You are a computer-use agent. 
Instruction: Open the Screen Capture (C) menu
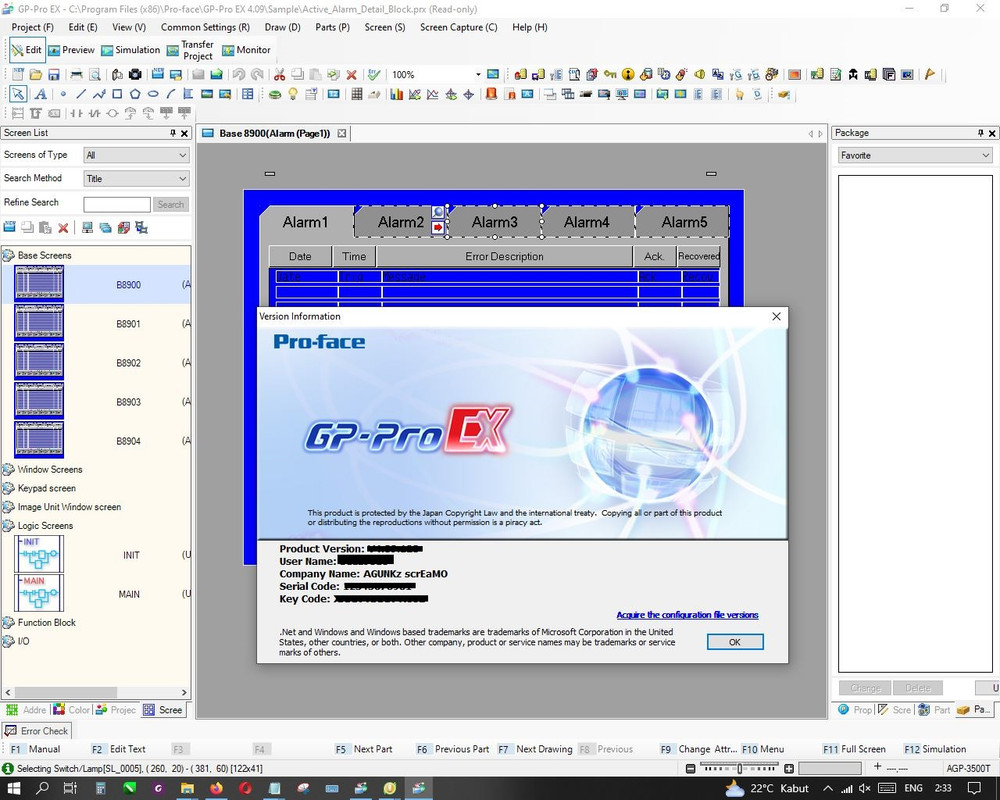coord(459,27)
